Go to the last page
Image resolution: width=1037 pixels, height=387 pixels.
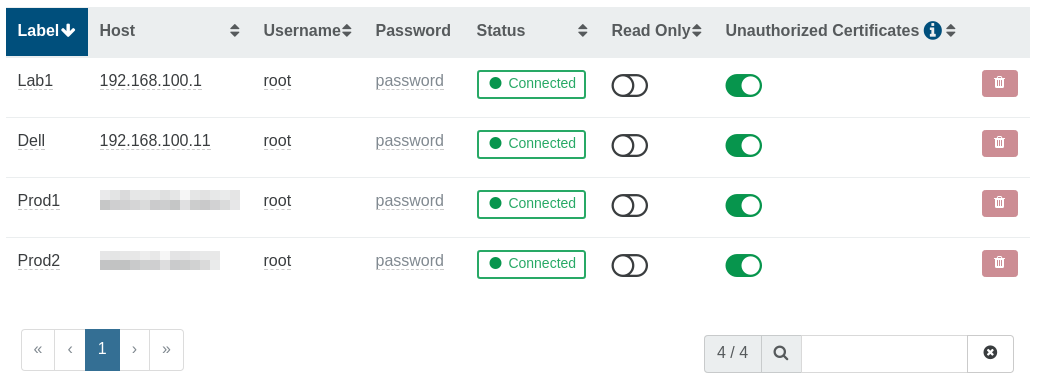click(166, 350)
